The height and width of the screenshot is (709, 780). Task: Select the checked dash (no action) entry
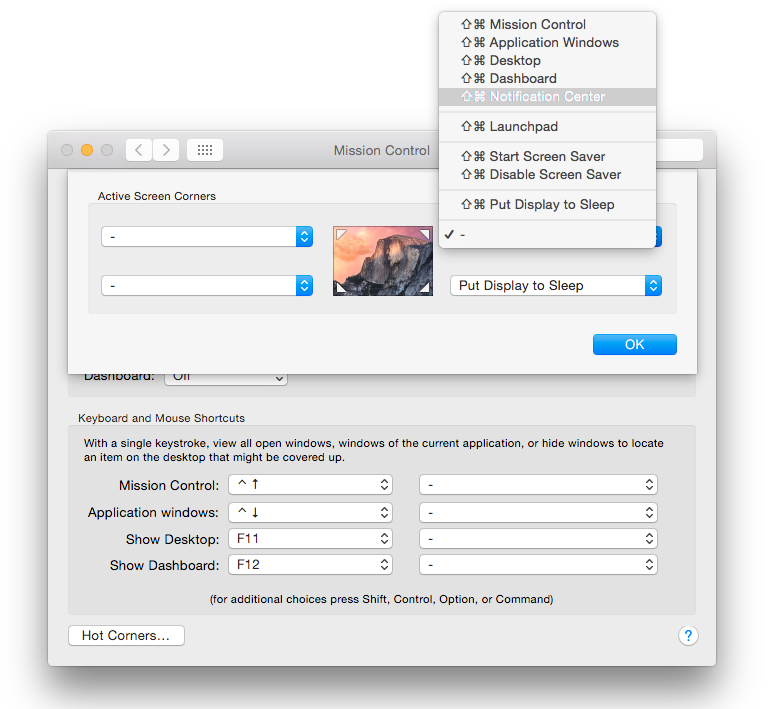click(x=547, y=234)
